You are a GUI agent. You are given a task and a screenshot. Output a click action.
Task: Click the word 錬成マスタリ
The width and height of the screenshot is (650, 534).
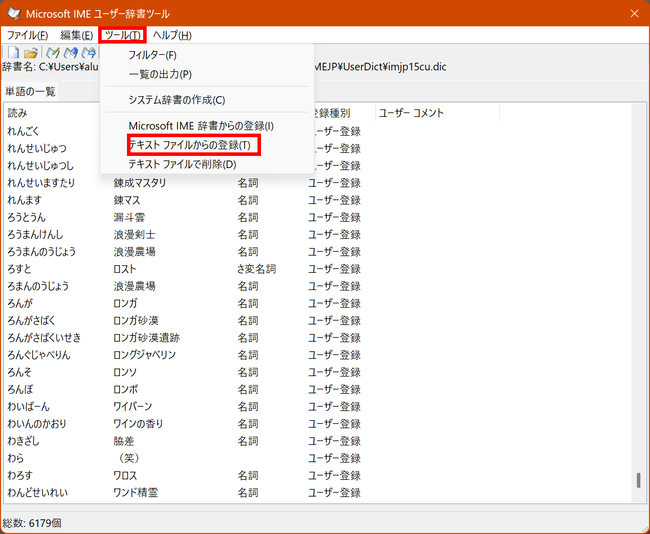point(140,183)
